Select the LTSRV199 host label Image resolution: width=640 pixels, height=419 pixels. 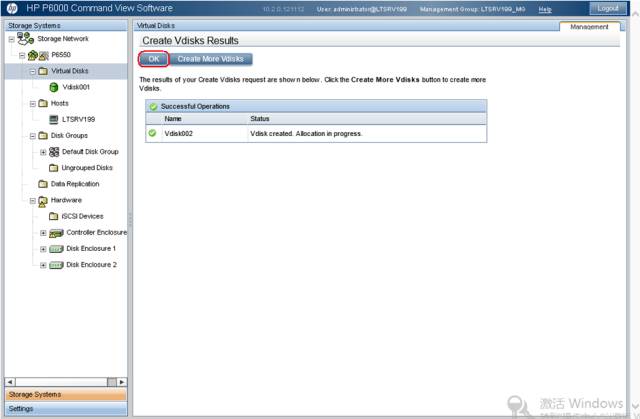[78, 120]
